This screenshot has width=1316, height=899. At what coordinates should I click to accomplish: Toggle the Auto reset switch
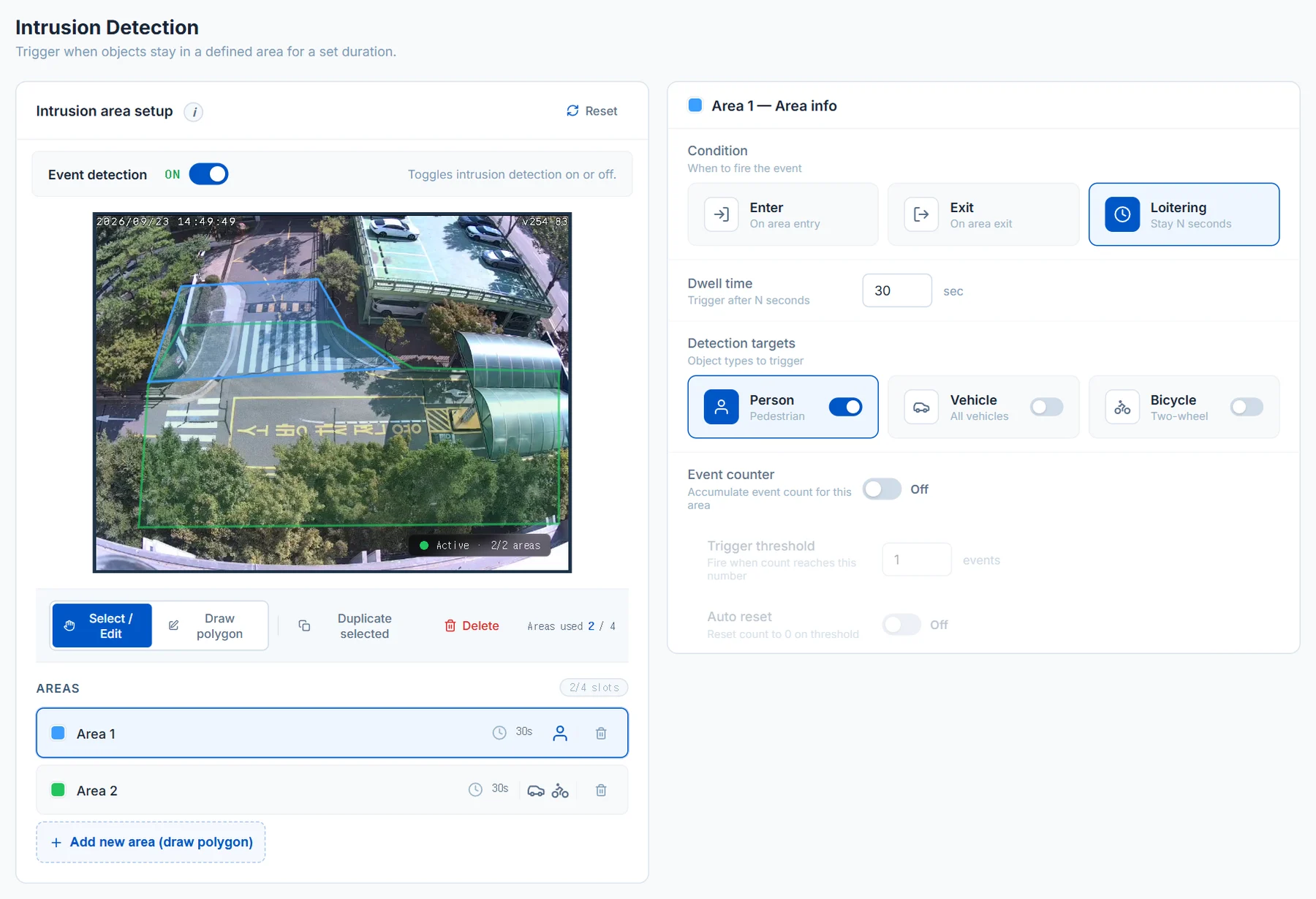[x=901, y=625]
